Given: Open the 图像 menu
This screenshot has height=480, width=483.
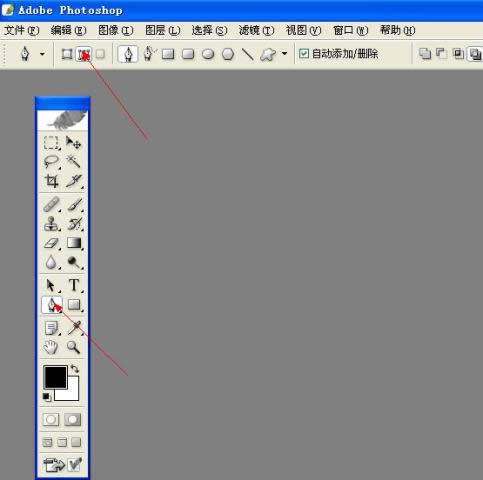Looking at the screenshot, I should pos(116,31).
